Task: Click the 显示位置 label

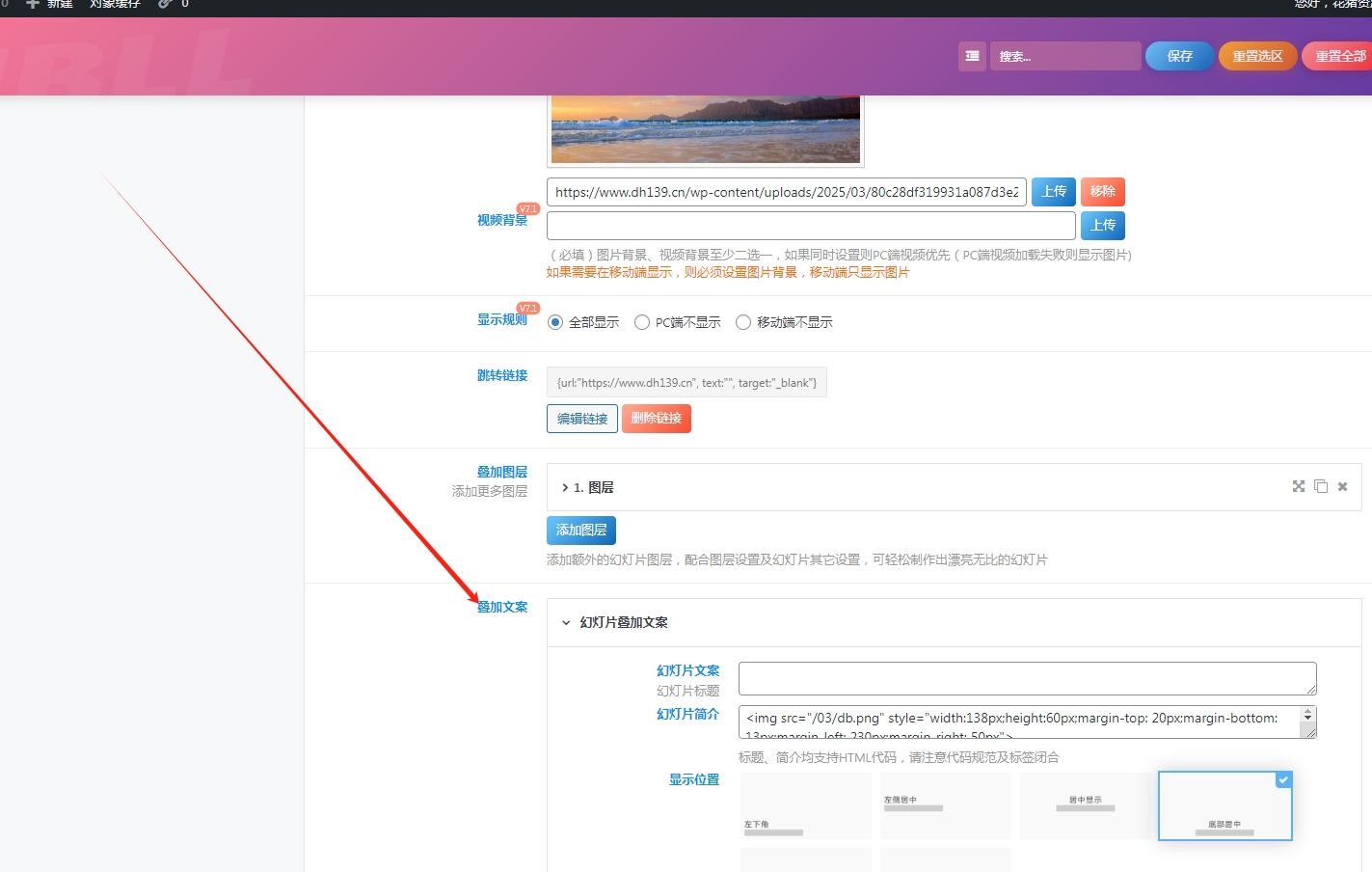Action: click(x=694, y=779)
